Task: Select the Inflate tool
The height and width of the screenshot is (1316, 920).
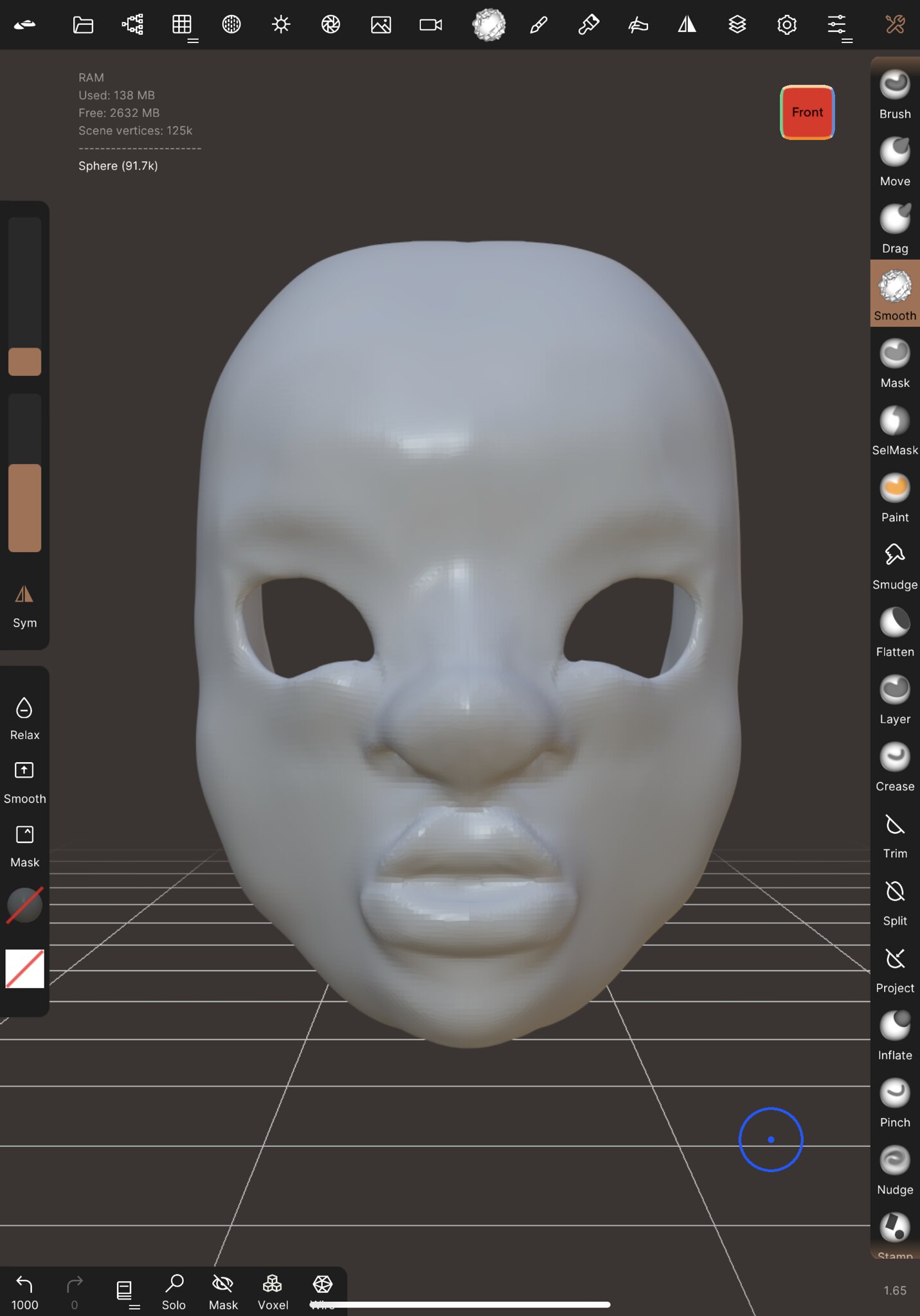Action: [x=894, y=1036]
